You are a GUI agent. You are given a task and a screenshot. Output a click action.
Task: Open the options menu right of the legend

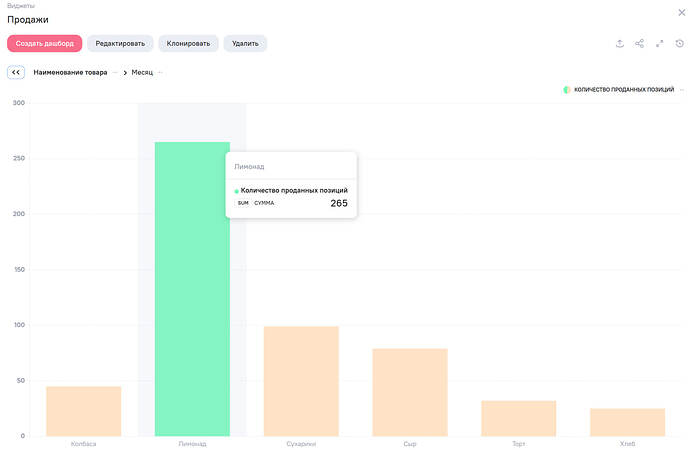[682, 90]
